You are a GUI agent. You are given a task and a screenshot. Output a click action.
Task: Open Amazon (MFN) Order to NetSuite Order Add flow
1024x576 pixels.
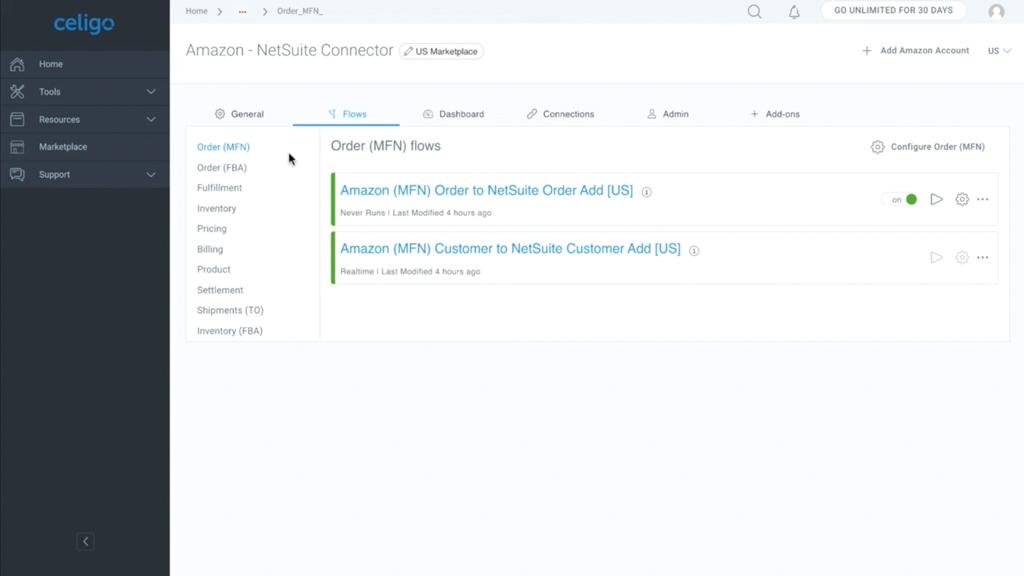coord(487,191)
